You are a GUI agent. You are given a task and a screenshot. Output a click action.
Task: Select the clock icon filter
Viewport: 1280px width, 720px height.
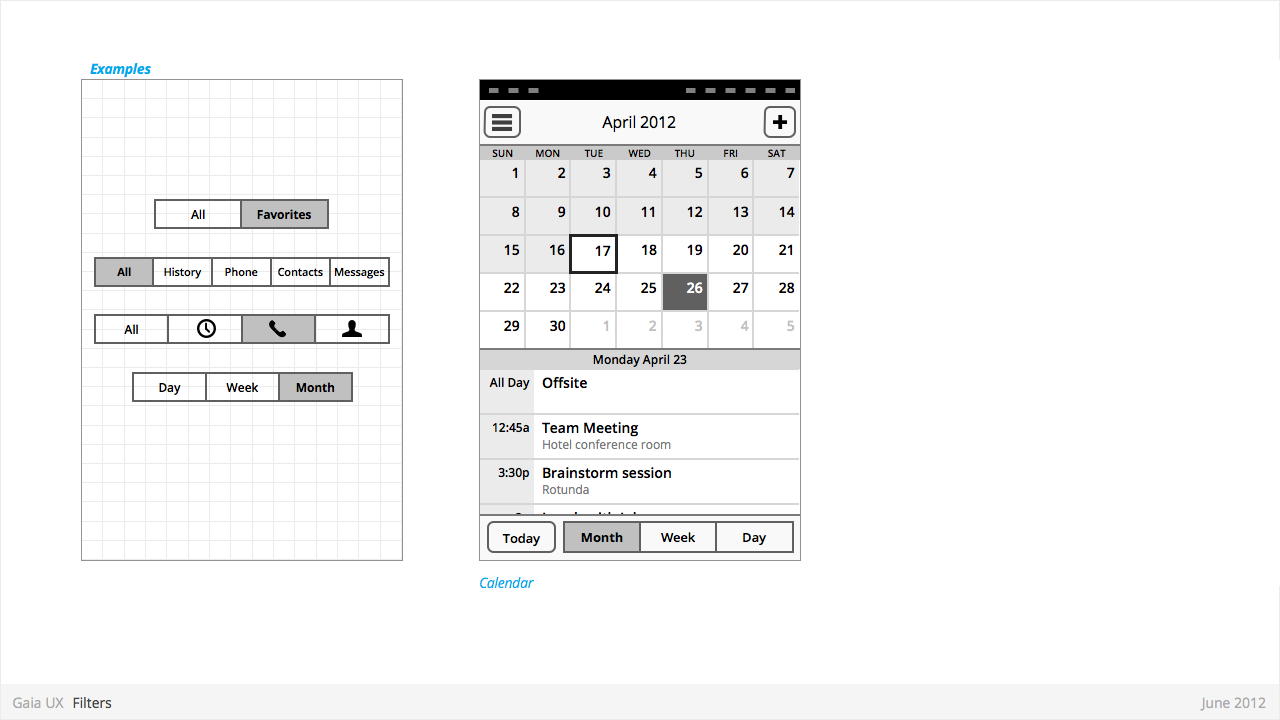pyautogui.click(x=205, y=329)
